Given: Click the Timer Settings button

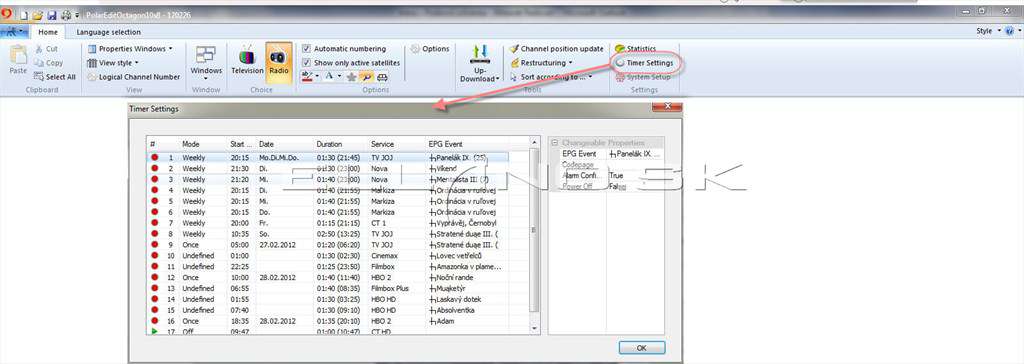Looking at the screenshot, I should (644, 63).
